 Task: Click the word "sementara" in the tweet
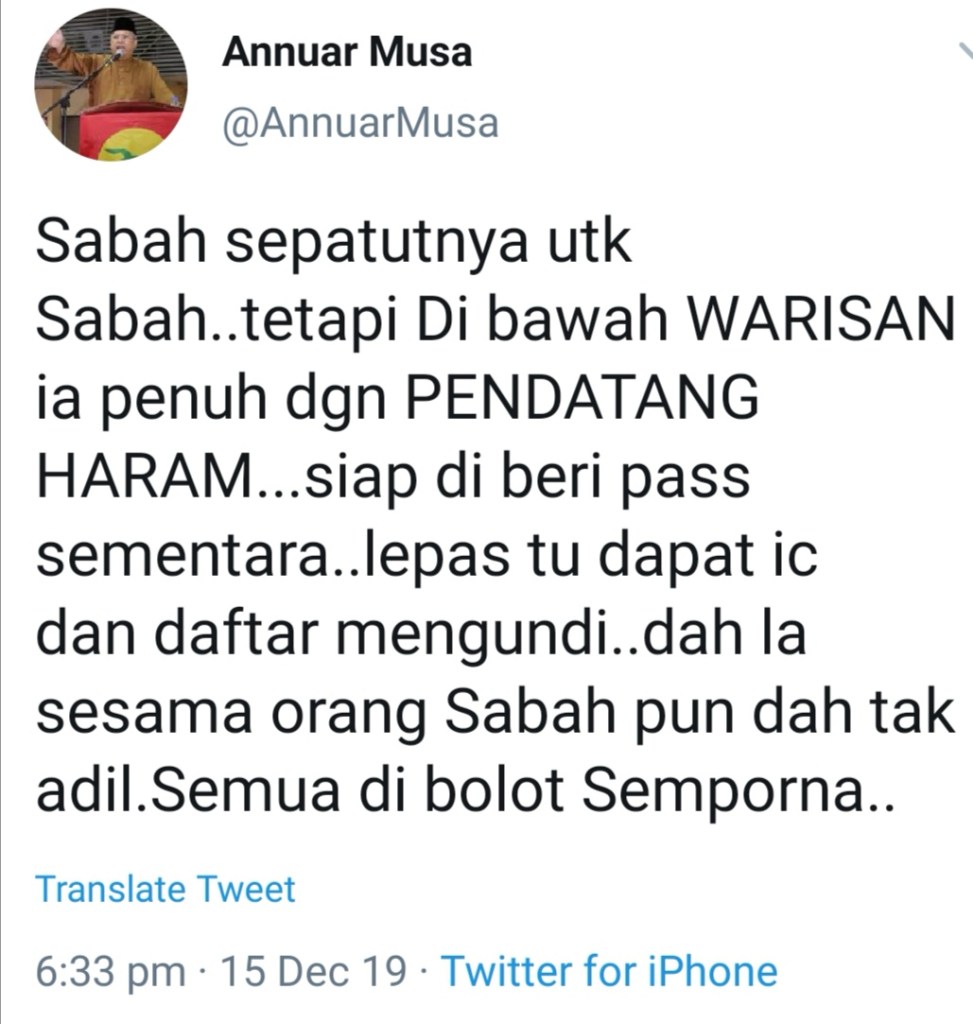pos(182,556)
